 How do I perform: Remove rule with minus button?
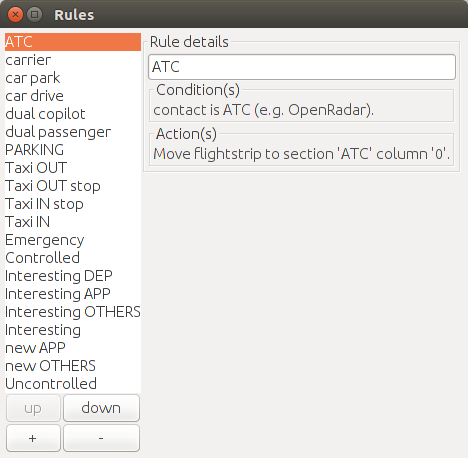click(x=101, y=438)
